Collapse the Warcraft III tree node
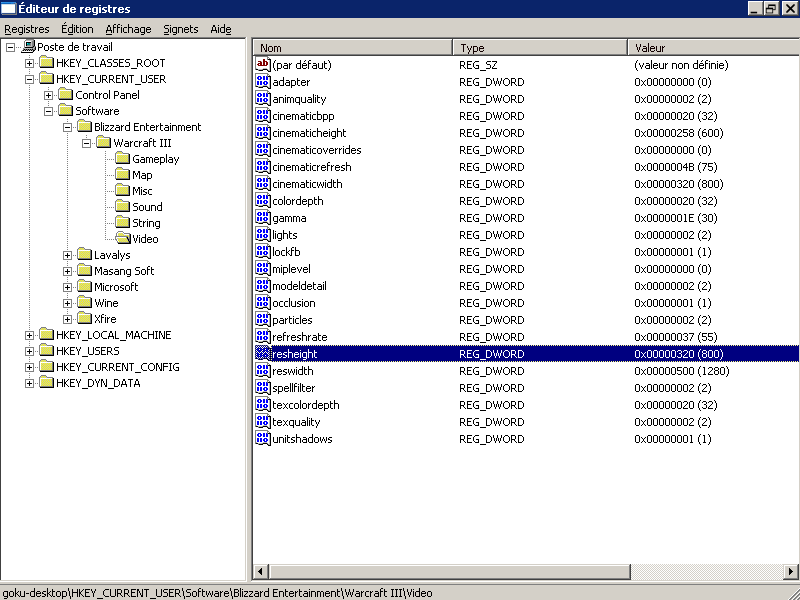Viewport: 800px width, 600px height. (x=87, y=143)
